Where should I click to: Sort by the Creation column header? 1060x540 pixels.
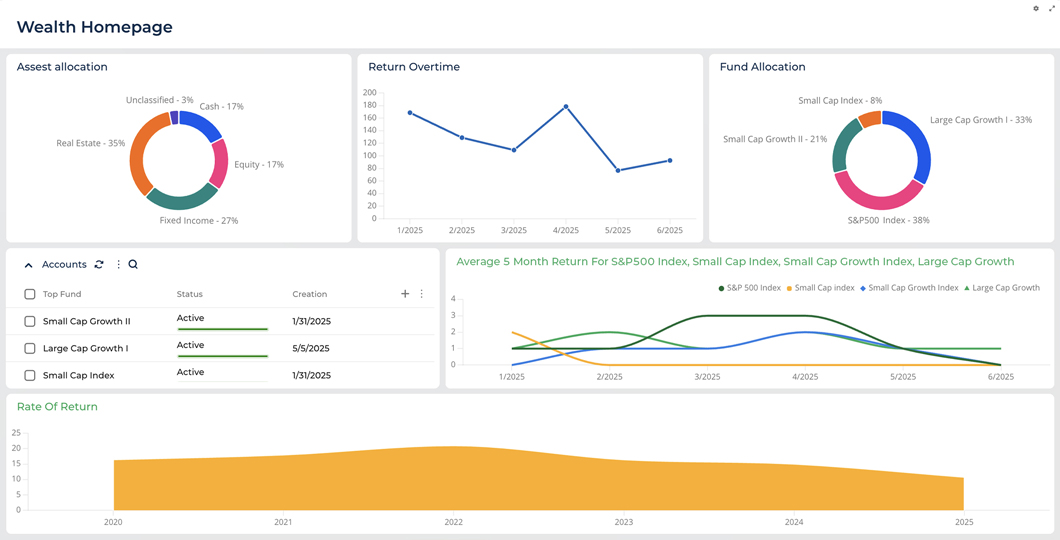click(309, 295)
